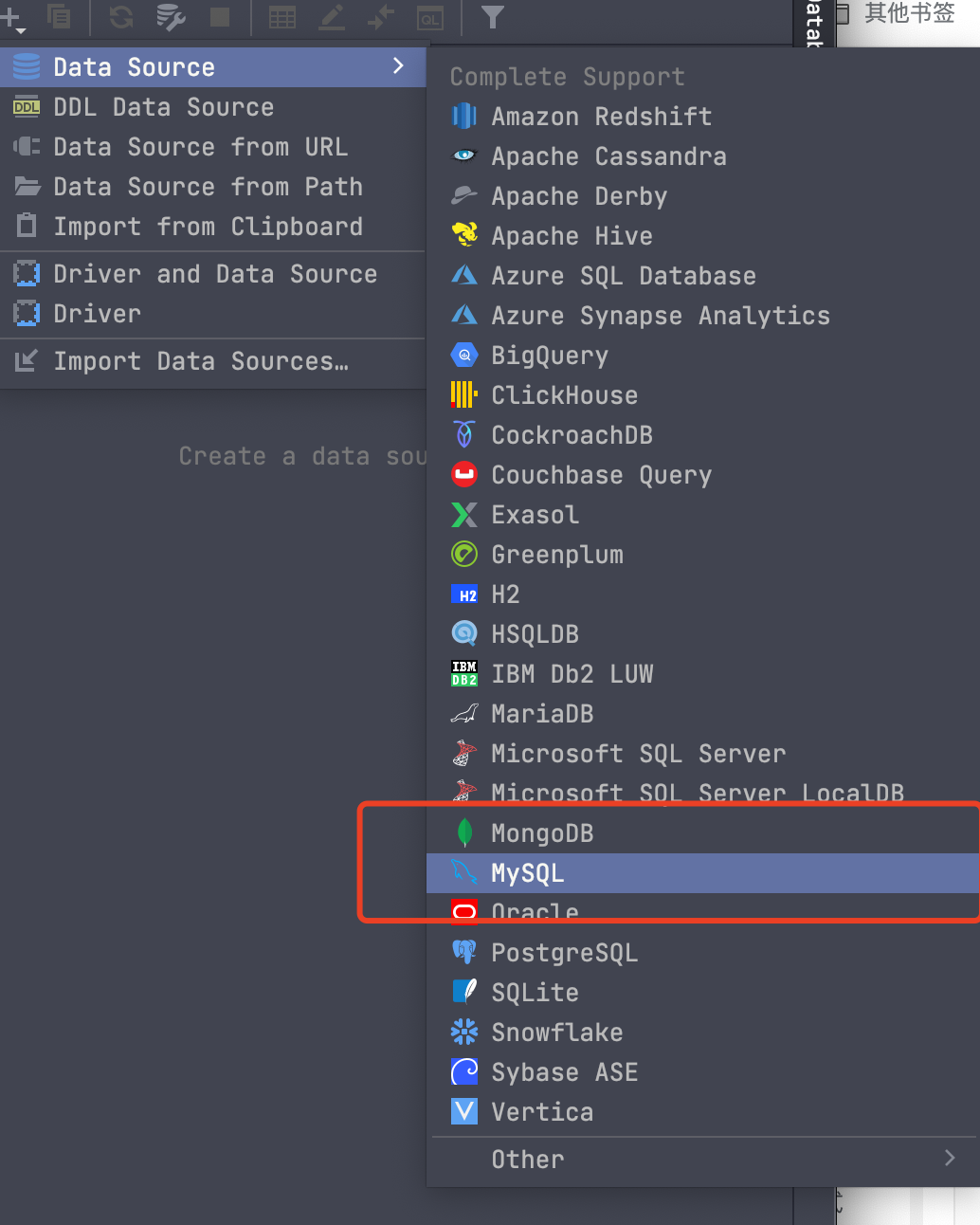Click the Couchbase red circle icon
The height and width of the screenshot is (1225, 980).
point(464,474)
